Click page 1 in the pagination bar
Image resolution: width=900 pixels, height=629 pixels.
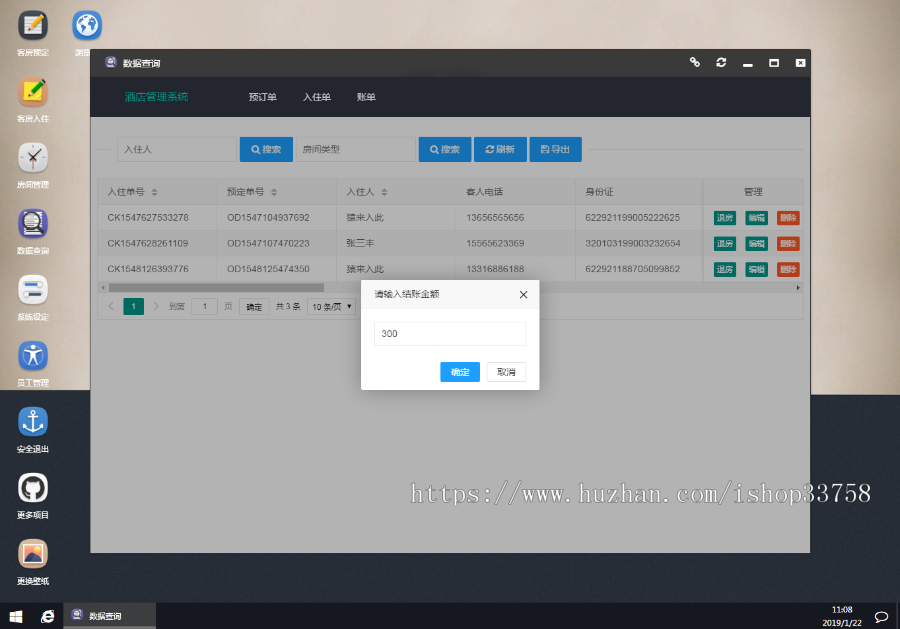[133, 306]
